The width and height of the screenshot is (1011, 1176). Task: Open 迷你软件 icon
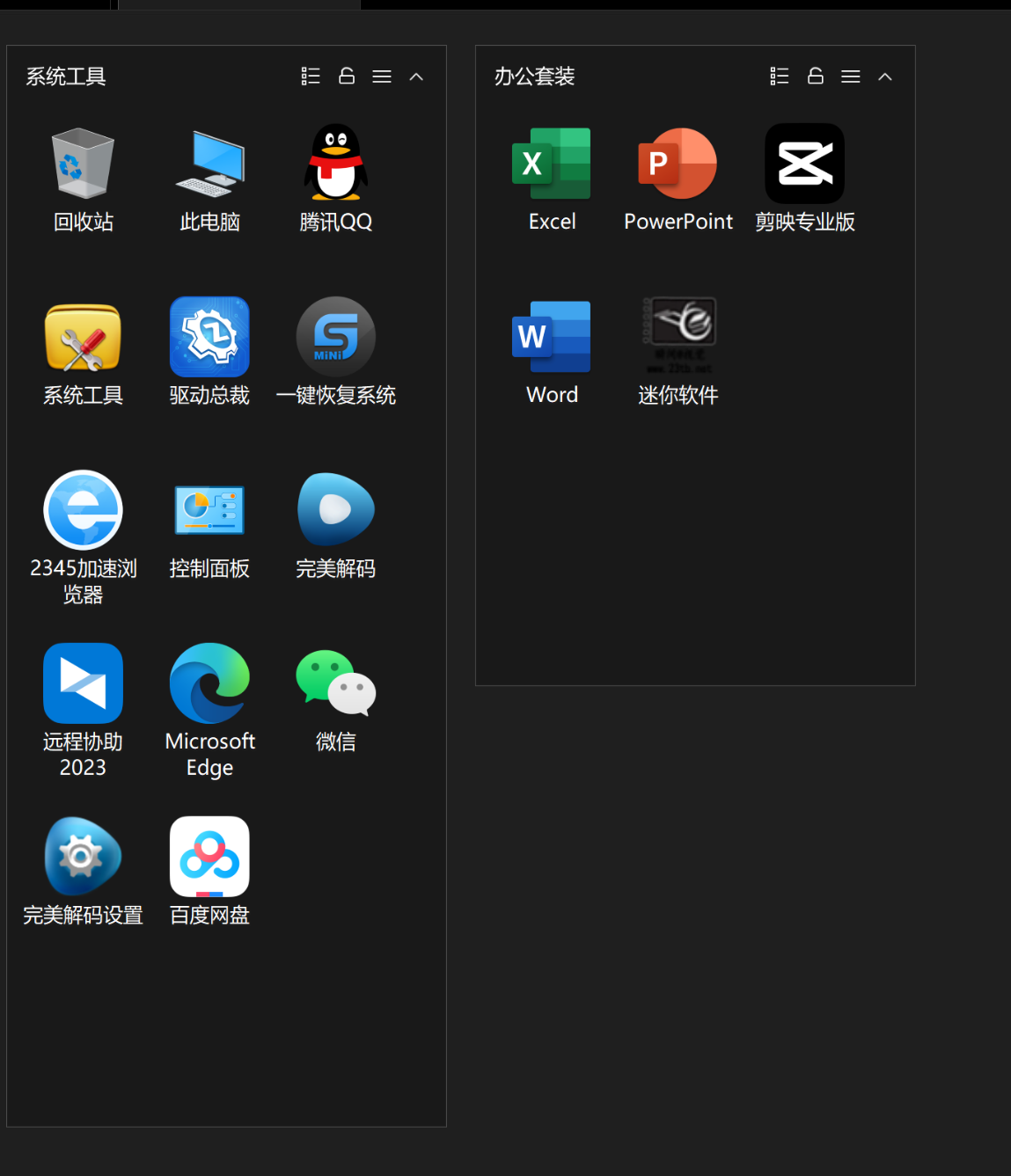point(678,337)
